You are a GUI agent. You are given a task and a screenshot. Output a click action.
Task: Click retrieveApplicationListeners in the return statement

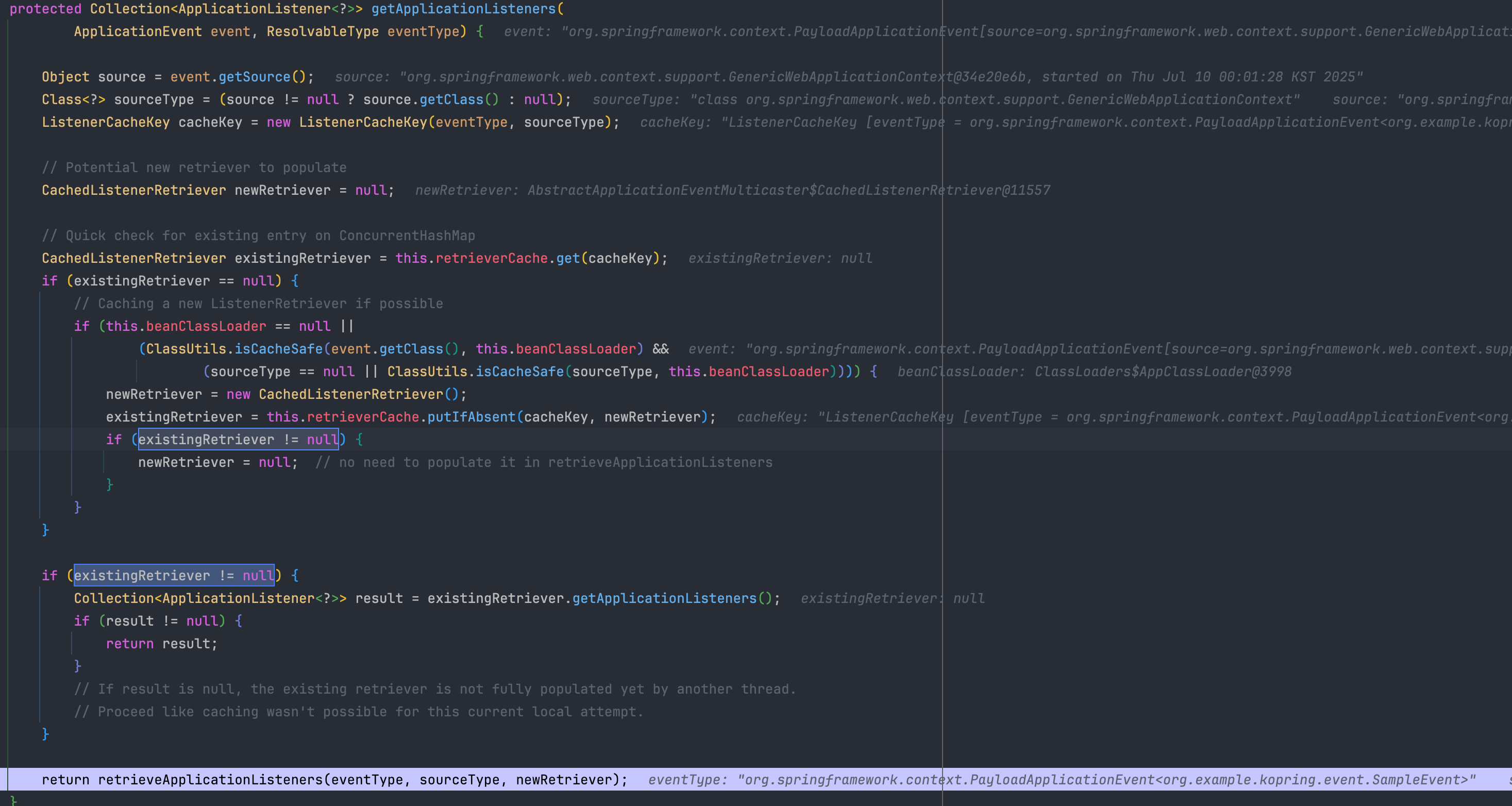coord(210,780)
